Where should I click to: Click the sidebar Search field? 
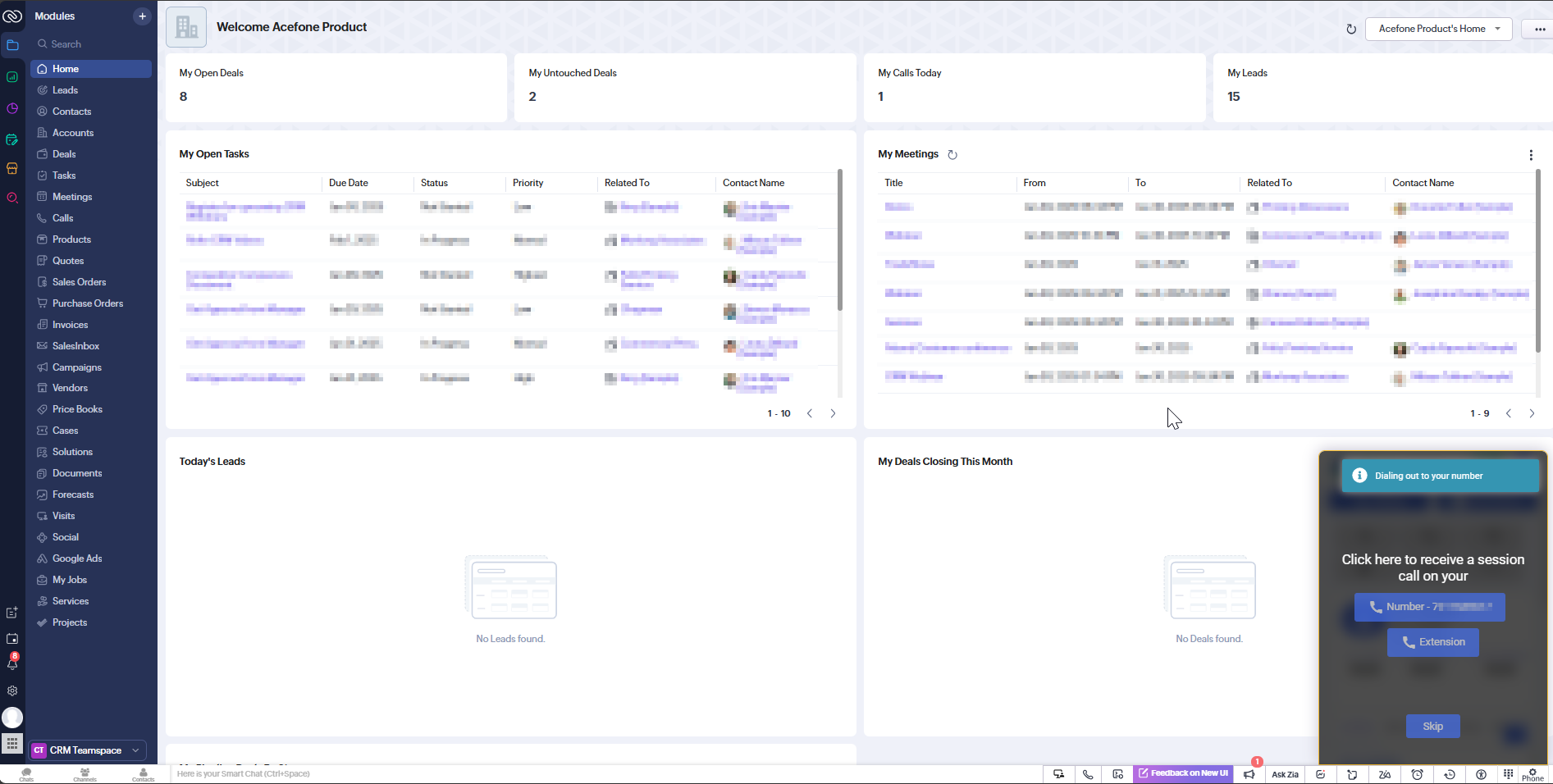click(91, 44)
